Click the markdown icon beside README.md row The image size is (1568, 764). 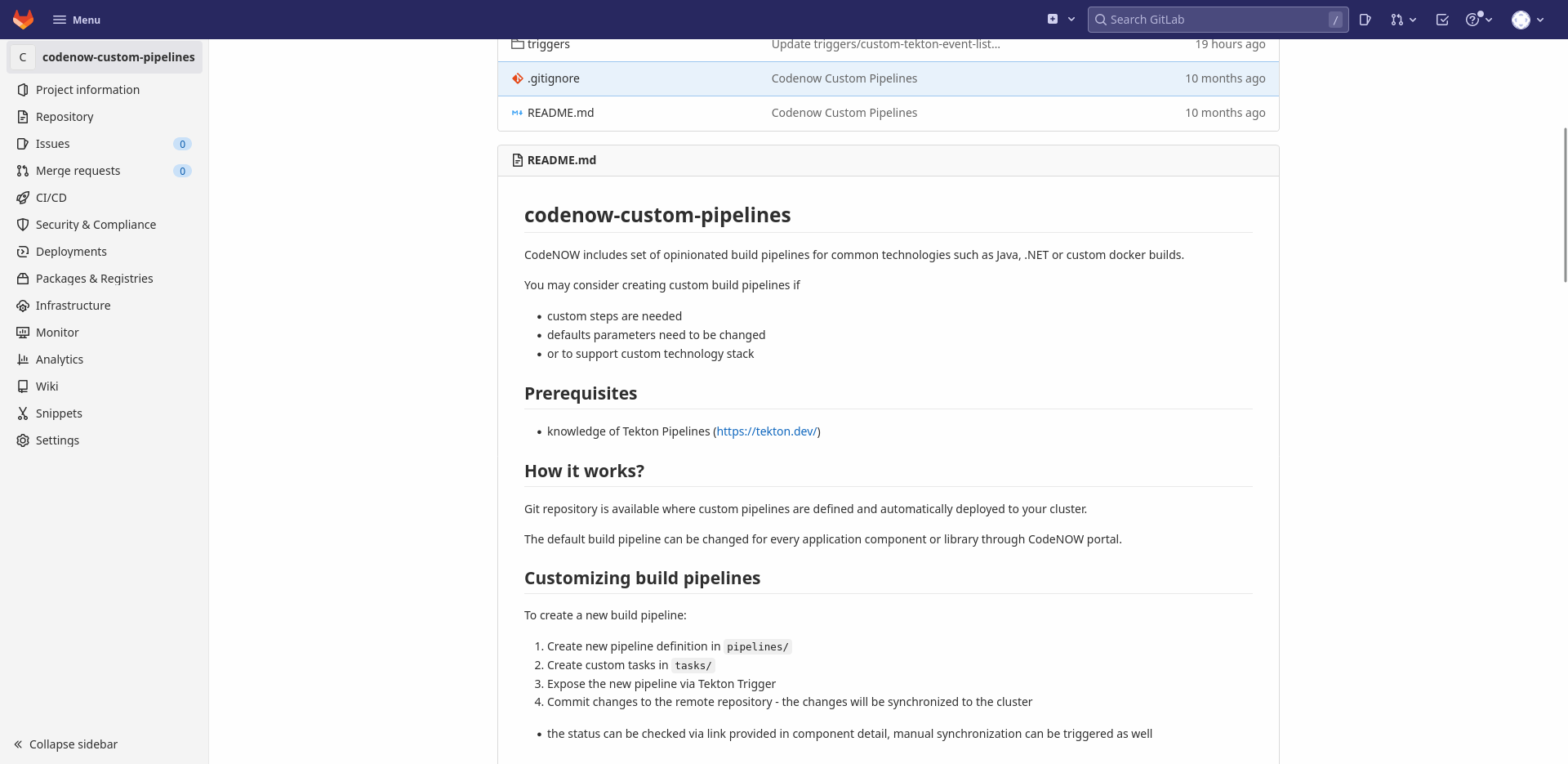point(517,113)
